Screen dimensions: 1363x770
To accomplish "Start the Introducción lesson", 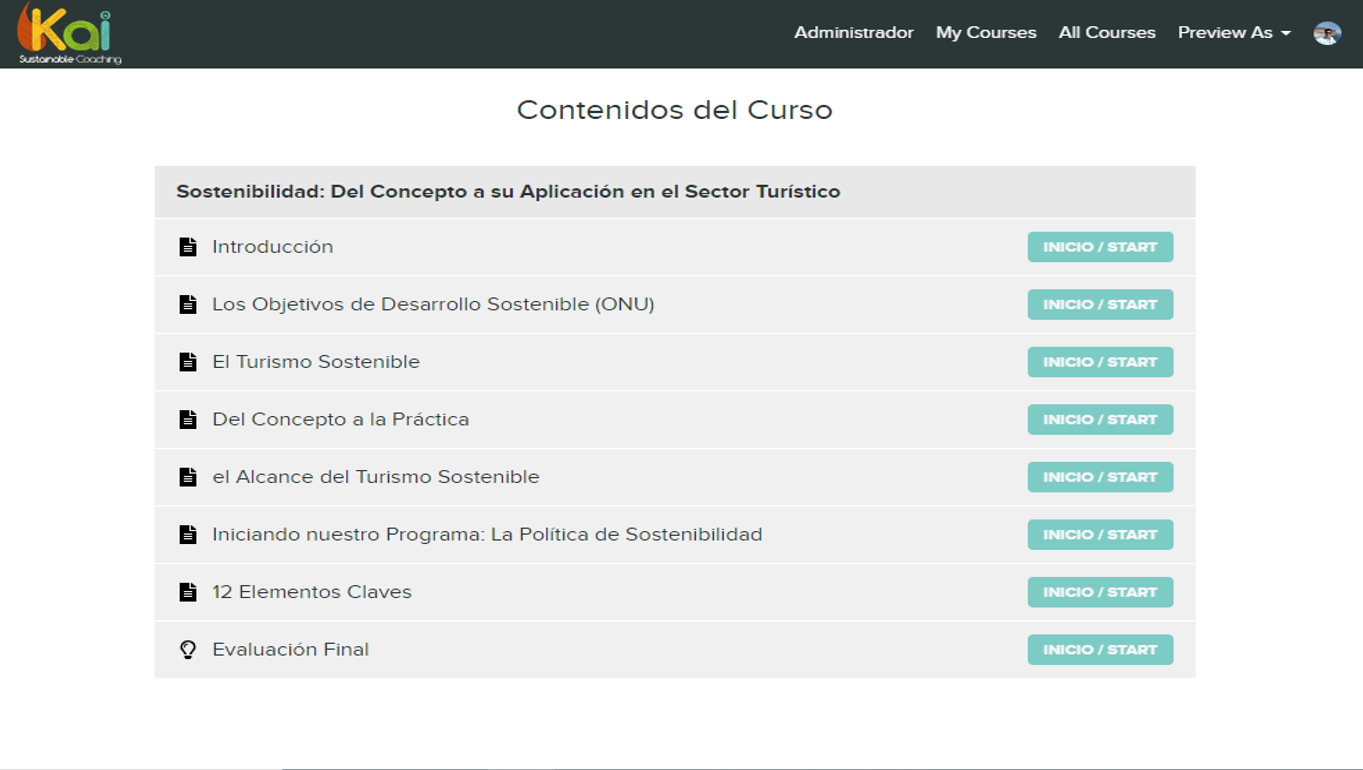I will point(1099,247).
